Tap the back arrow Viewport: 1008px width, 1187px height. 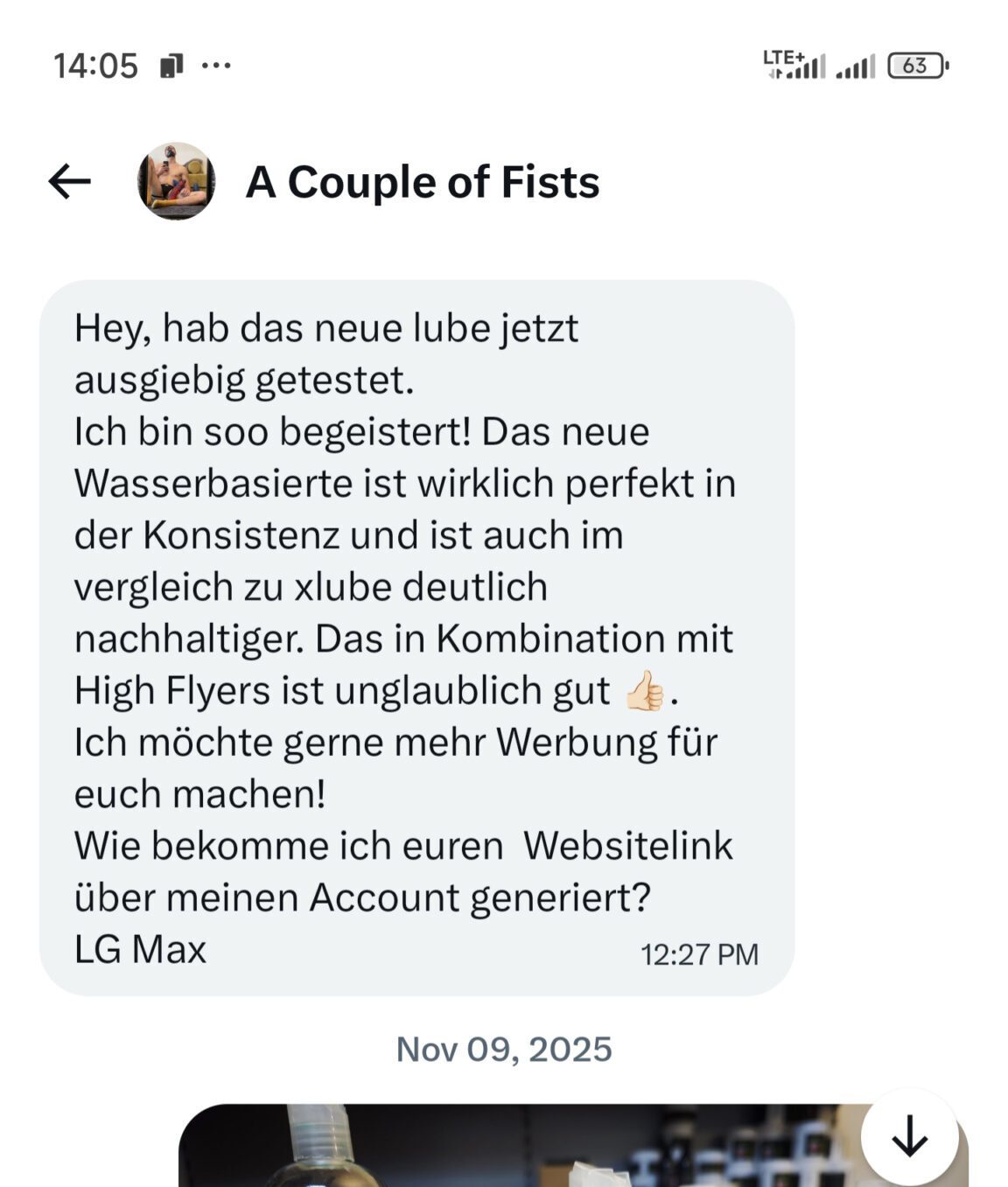70,182
